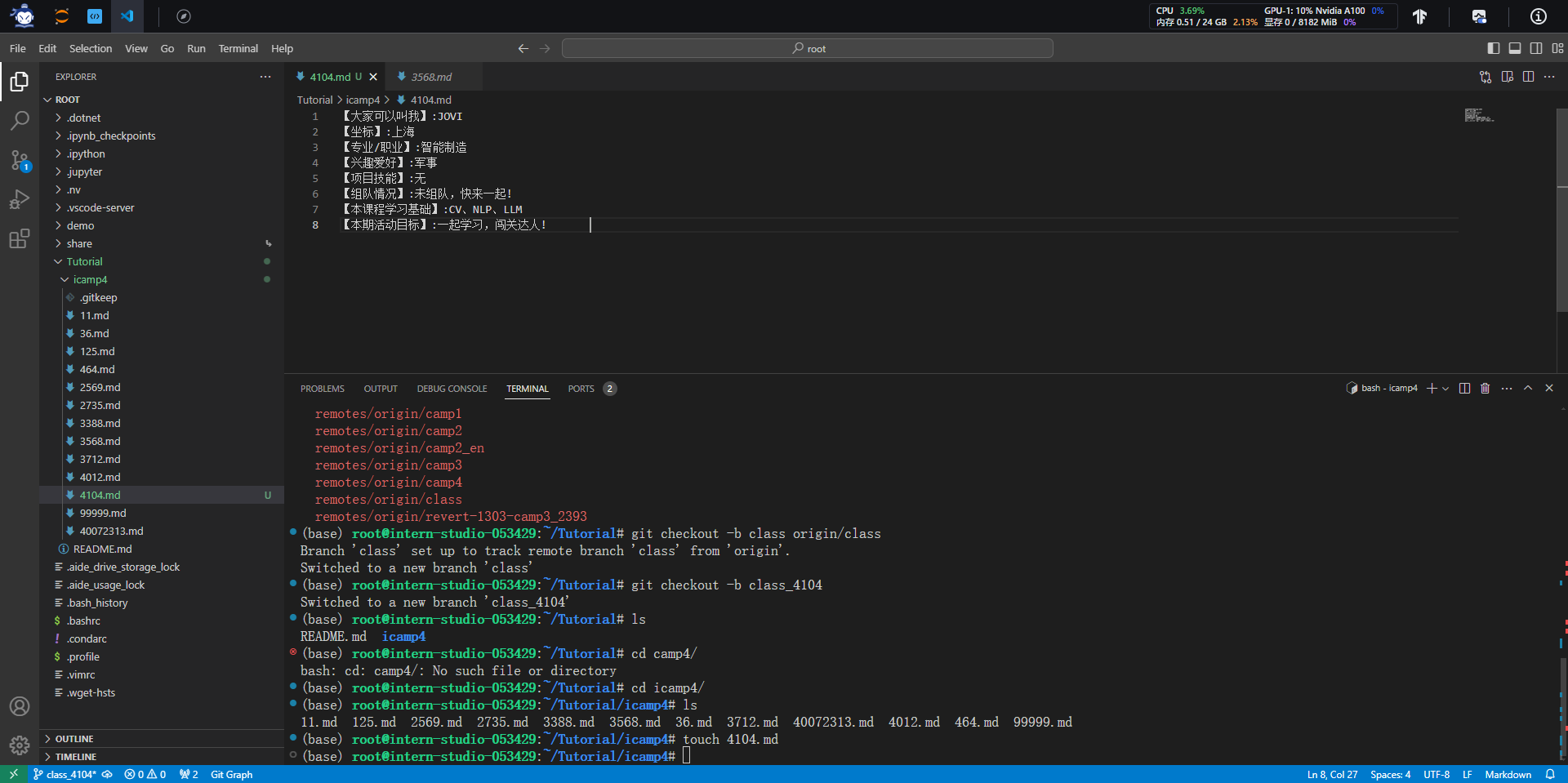The width and height of the screenshot is (1568, 783).
Task: Open the Run and Debug view
Action: pos(20,199)
